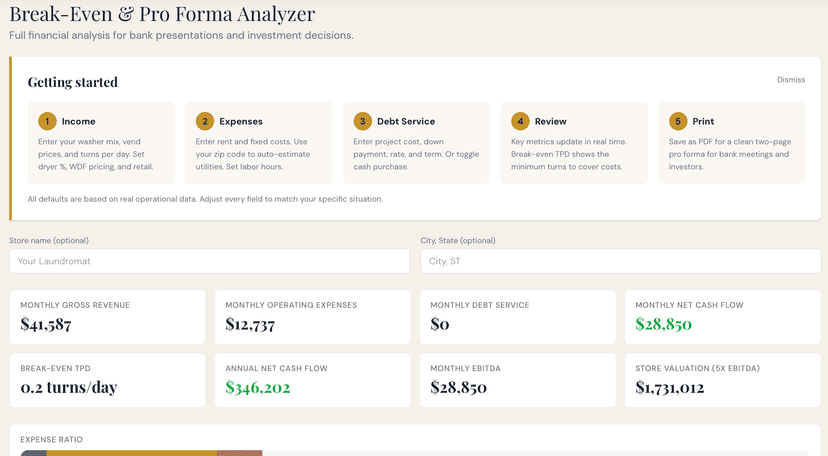Click the step 4 Review number badge
Screen dimensions: 828x456
[x=519, y=121]
